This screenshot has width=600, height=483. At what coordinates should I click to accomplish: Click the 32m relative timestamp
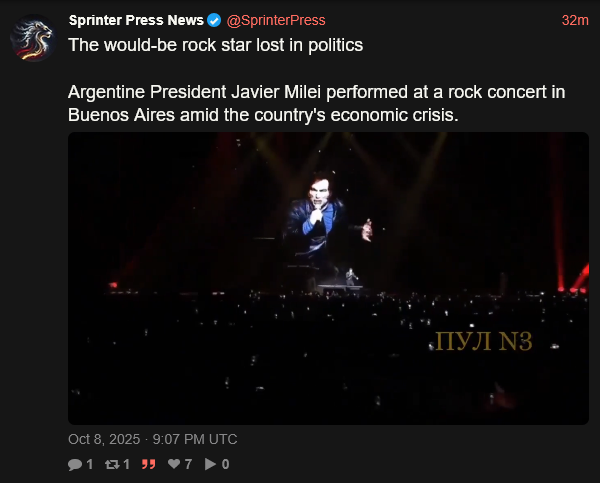click(x=575, y=20)
